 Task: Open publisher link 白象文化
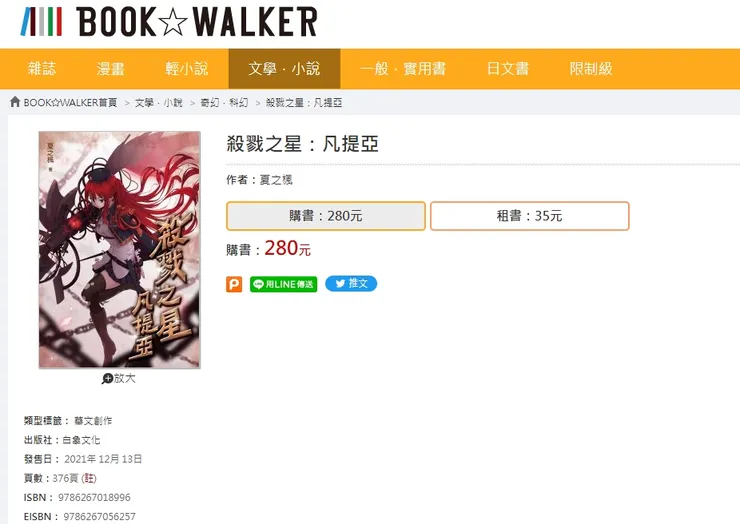81,440
